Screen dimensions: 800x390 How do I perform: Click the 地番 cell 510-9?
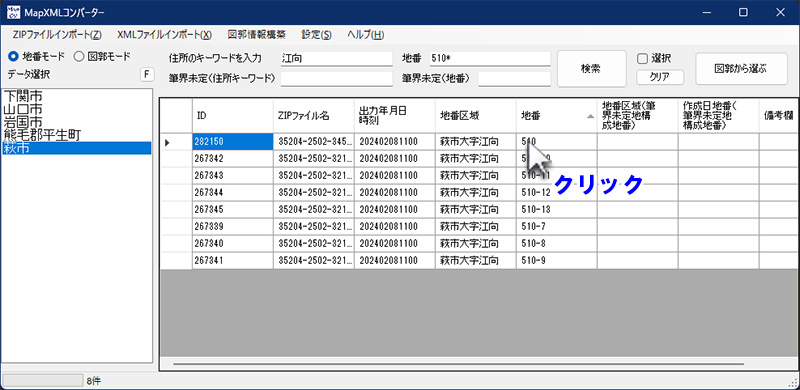(x=557, y=260)
